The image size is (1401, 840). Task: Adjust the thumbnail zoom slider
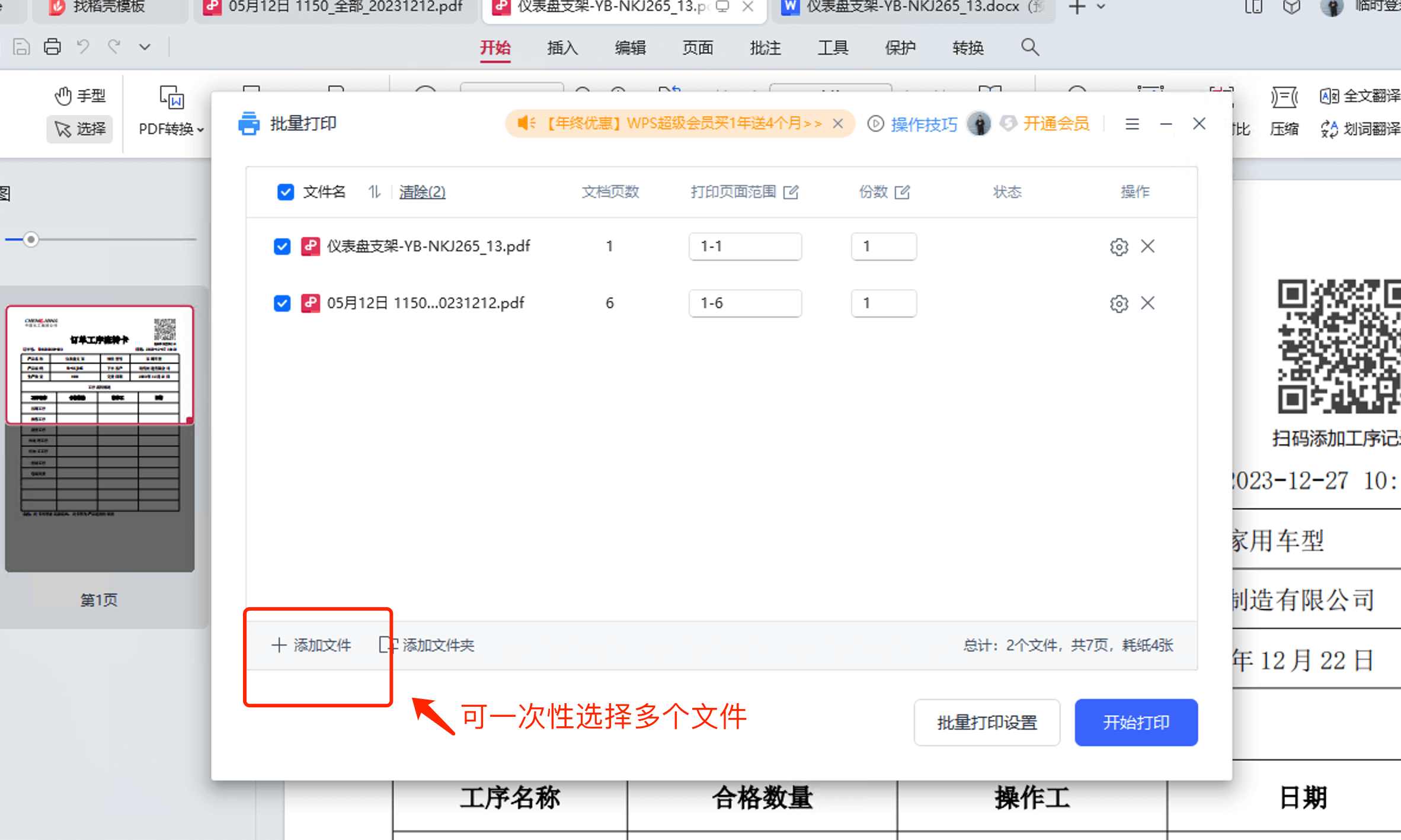pyautogui.click(x=31, y=239)
